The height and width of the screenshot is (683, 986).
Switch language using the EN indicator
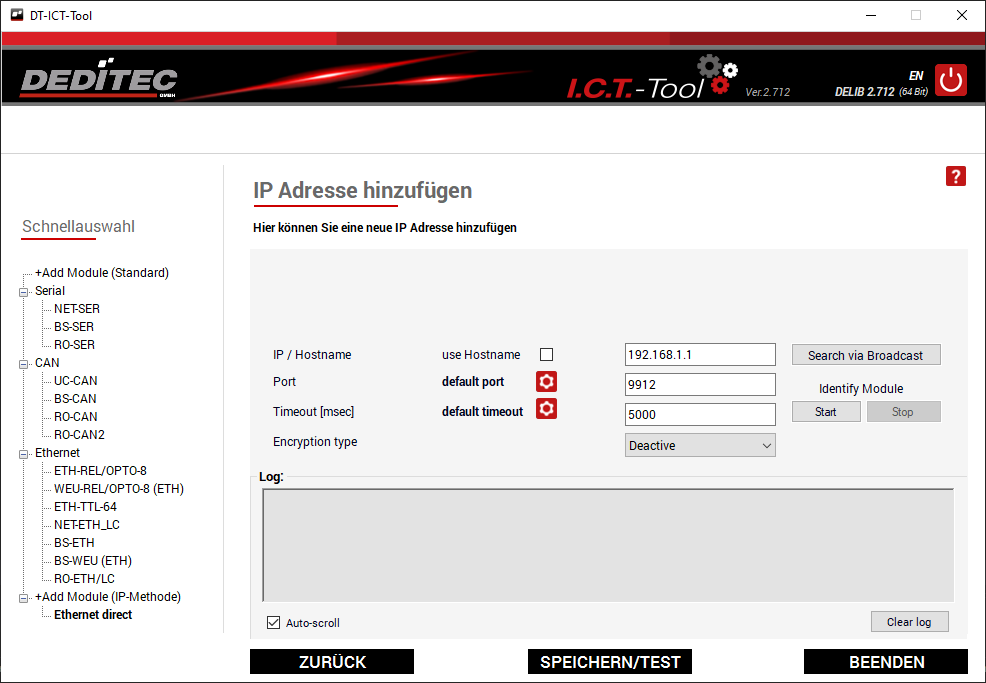click(x=915, y=76)
